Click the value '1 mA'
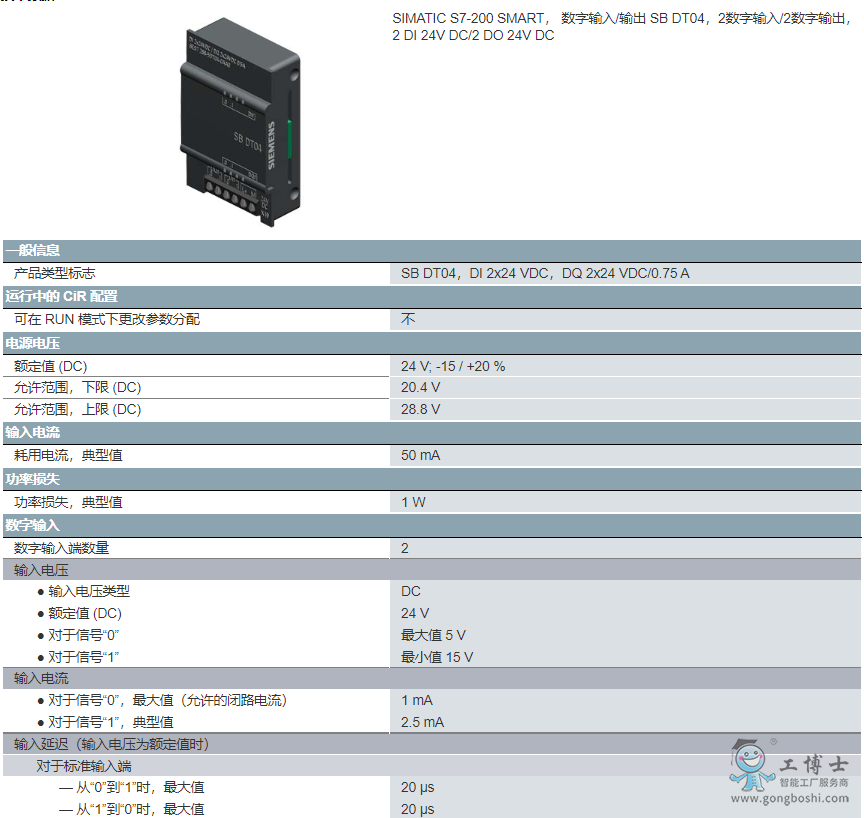864x818 pixels. pos(417,701)
